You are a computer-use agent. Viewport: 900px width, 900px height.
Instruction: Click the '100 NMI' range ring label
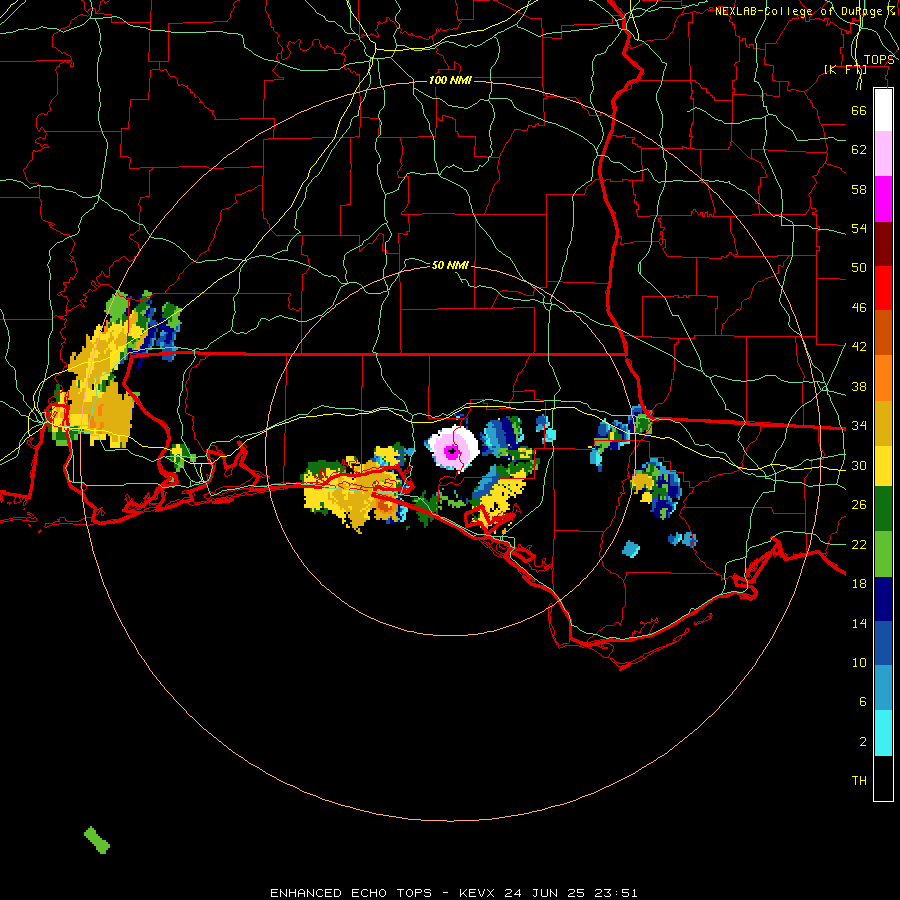[450, 80]
